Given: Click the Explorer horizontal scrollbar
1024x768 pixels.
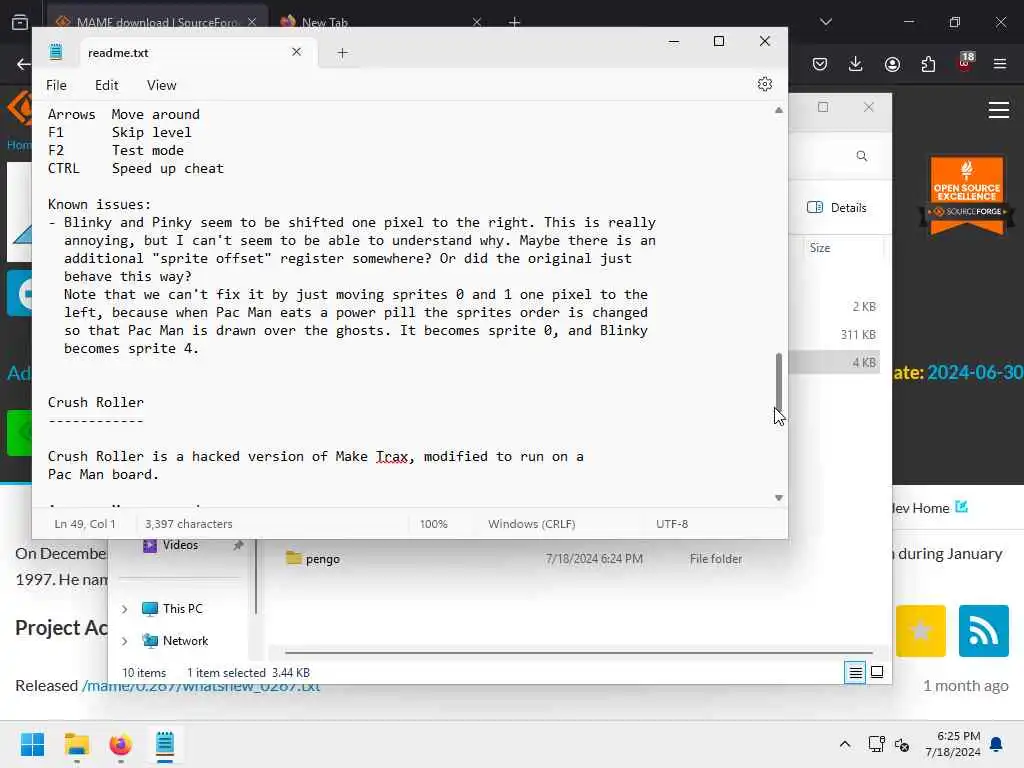Looking at the screenshot, I should point(579,652).
